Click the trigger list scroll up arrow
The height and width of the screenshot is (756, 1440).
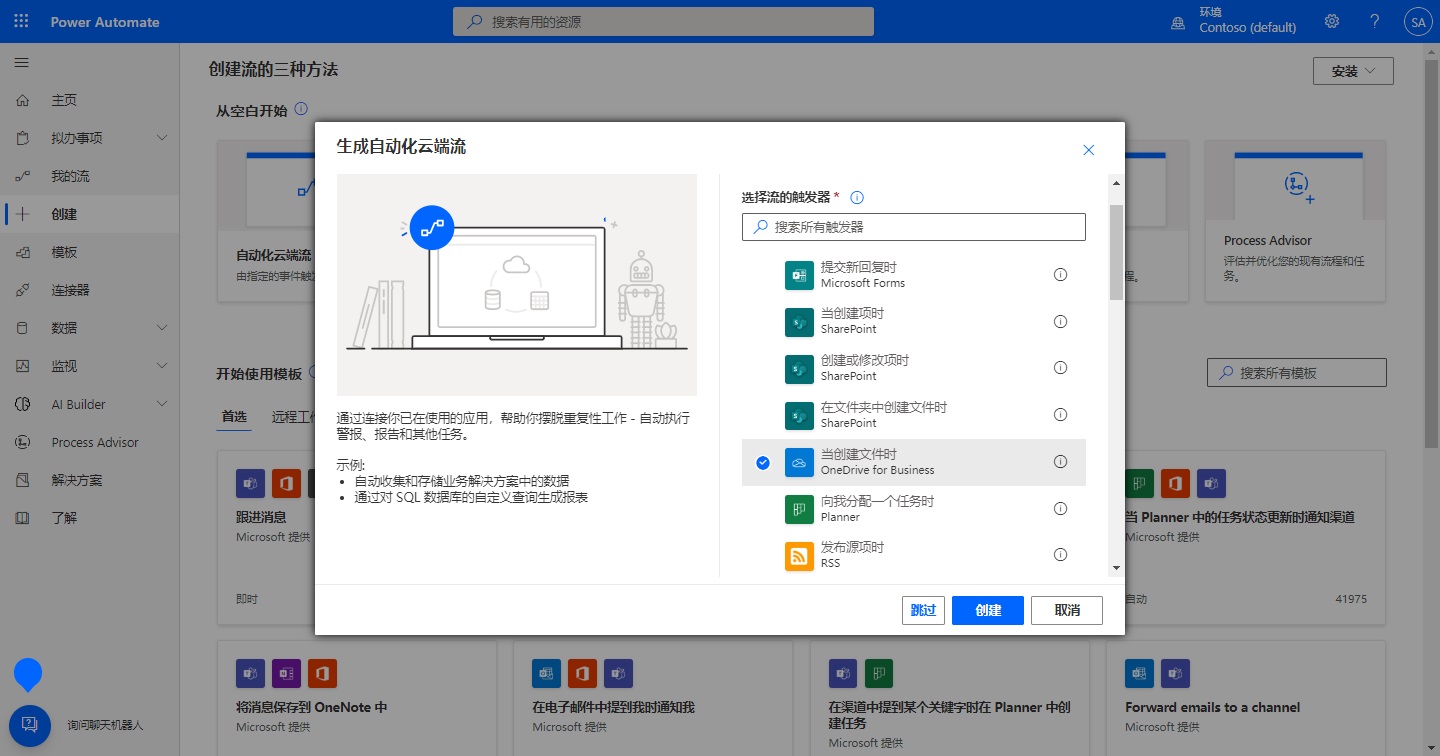click(1116, 181)
